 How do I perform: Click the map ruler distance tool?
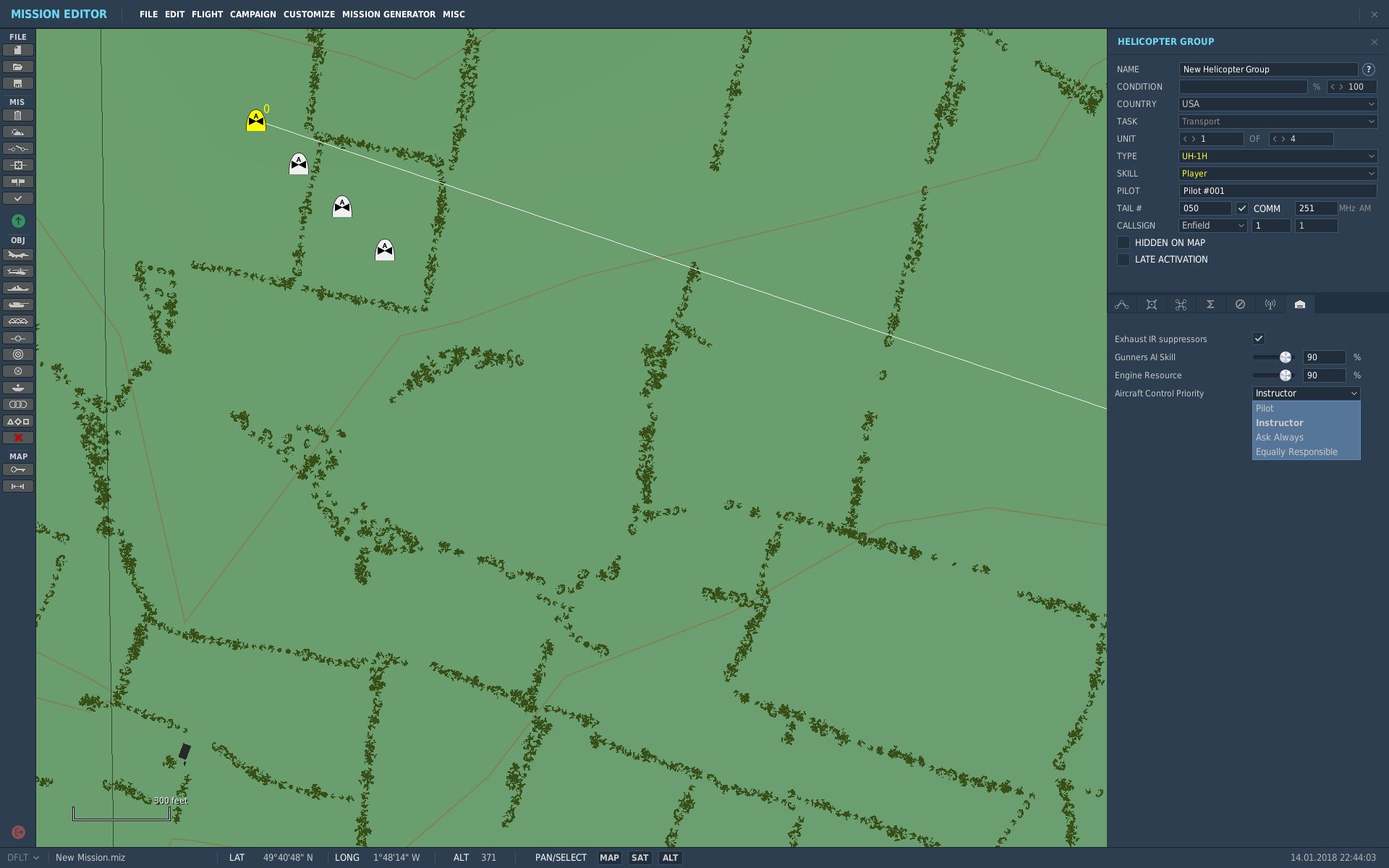tap(18, 487)
